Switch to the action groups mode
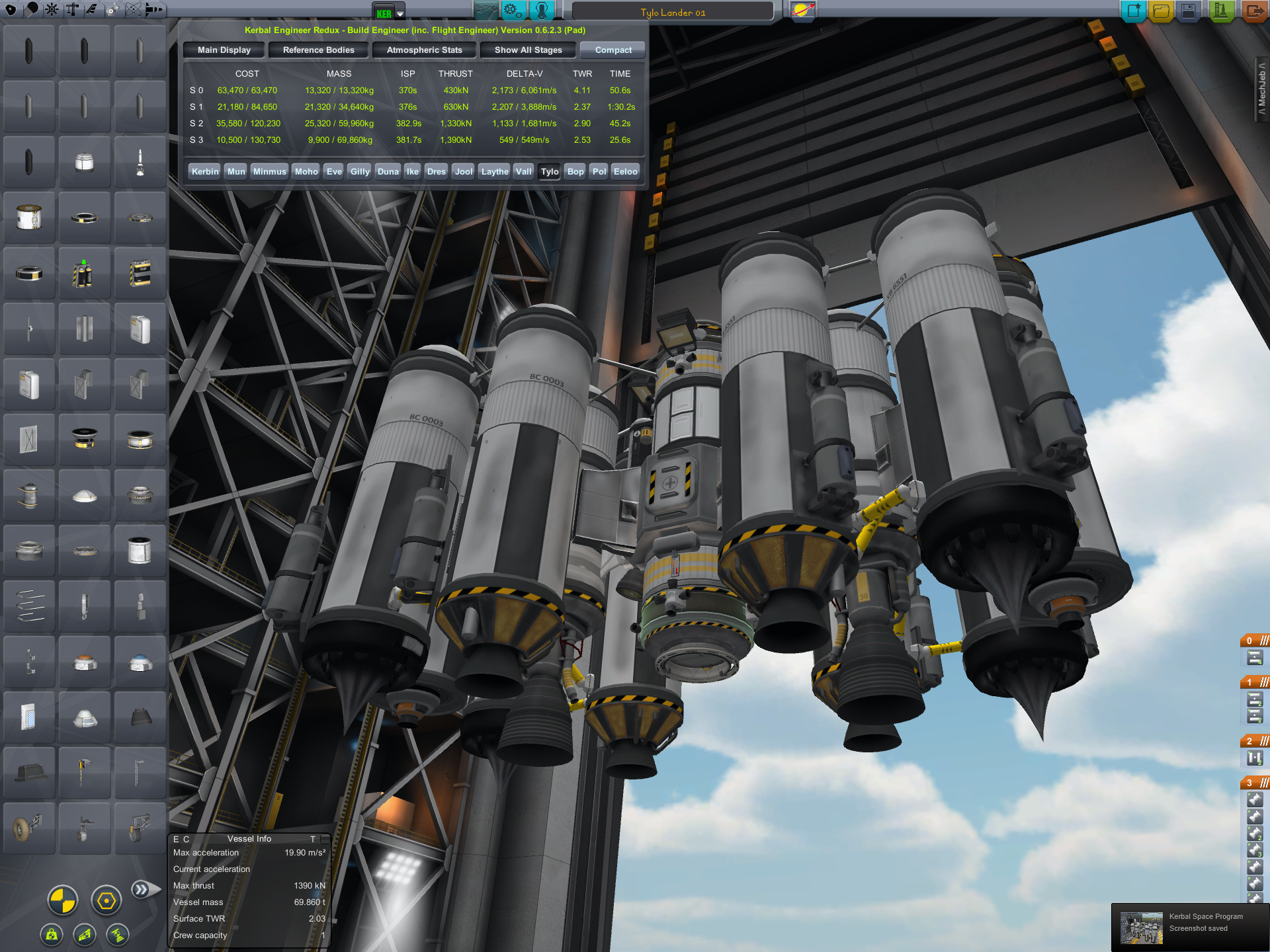The height and width of the screenshot is (952, 1270). [x=513, y=11]
